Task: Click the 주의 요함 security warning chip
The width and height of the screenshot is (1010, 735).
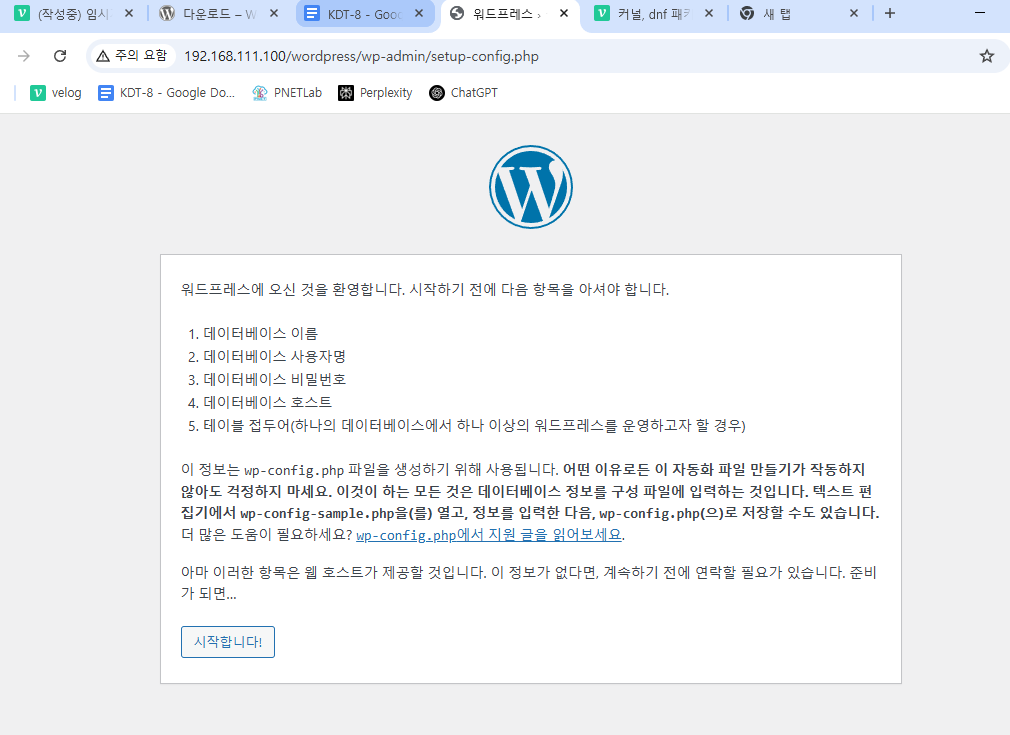Action: point(132,56)
